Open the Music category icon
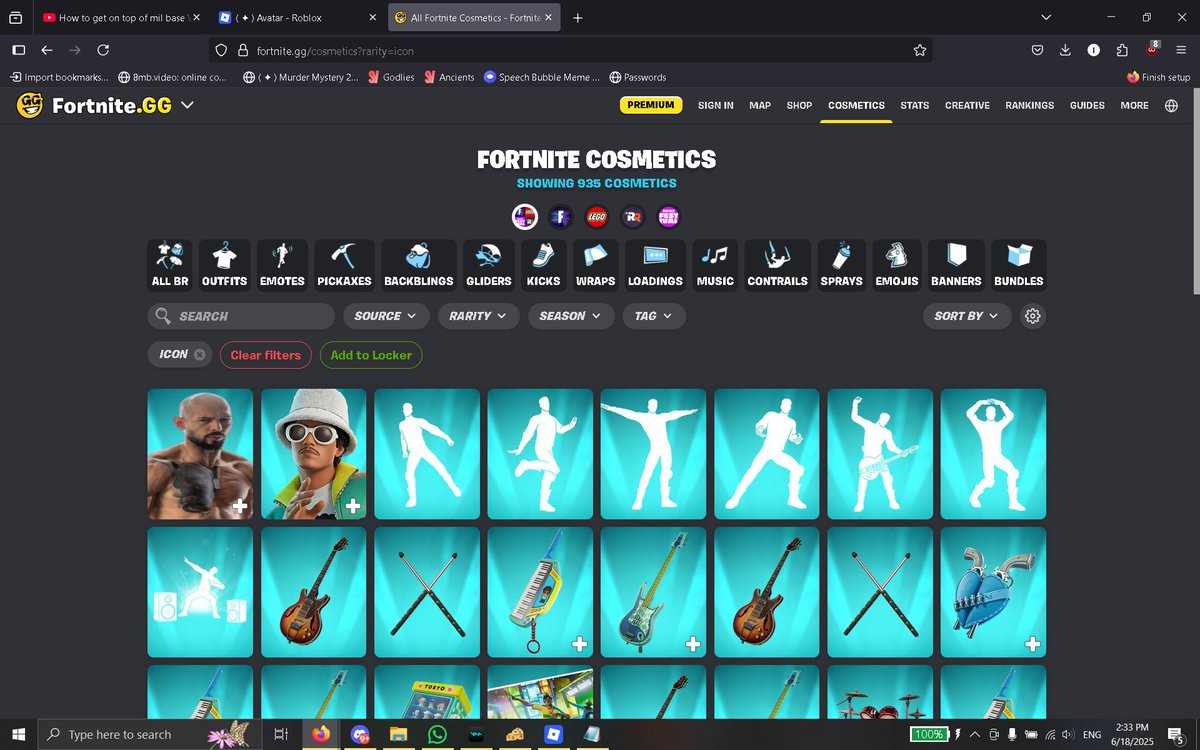1200x750 pixels. tap(715, 265)
